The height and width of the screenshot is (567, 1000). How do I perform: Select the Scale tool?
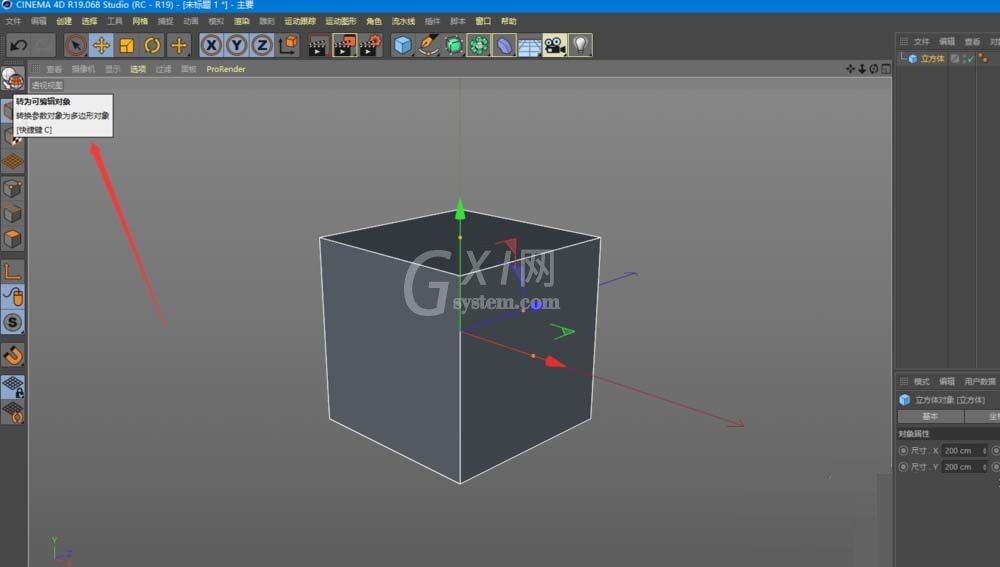tap(126, 45)
